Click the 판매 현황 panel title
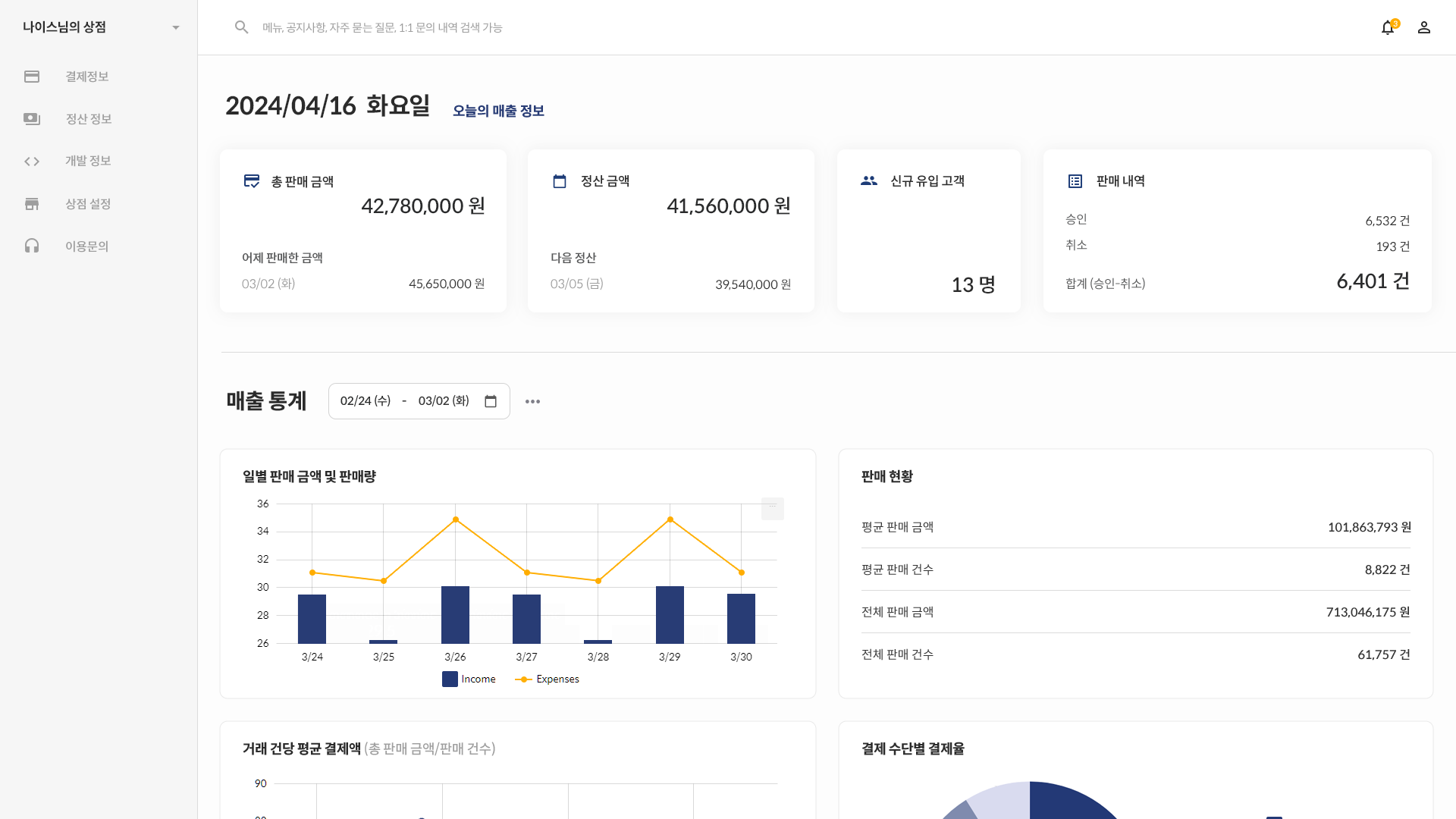This screenshot has width=1456, height=819. 887,477
